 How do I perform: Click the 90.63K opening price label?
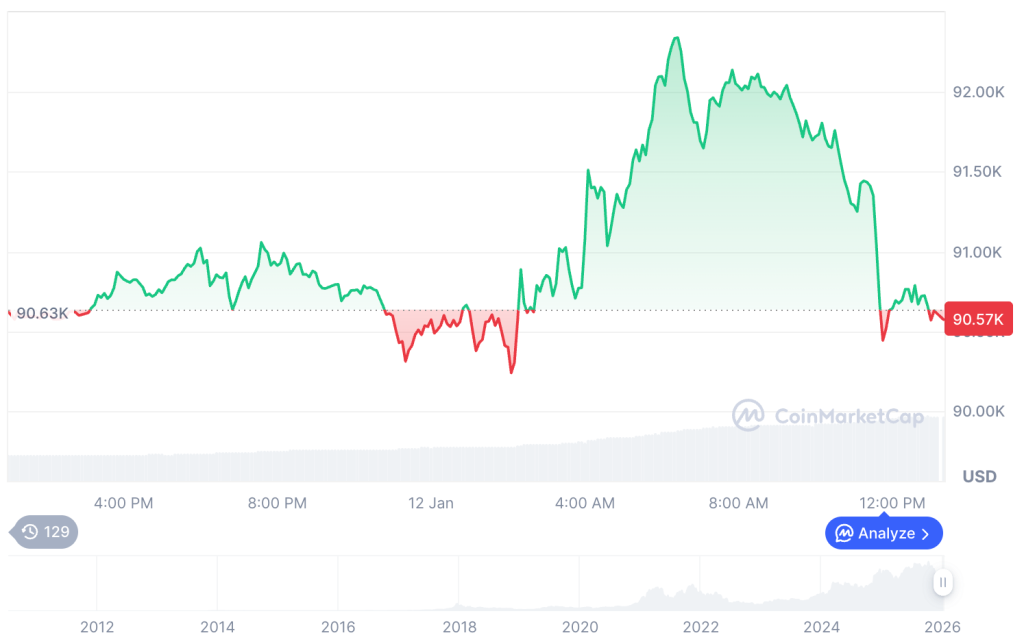pyautogui.click(x=42, y=313)
